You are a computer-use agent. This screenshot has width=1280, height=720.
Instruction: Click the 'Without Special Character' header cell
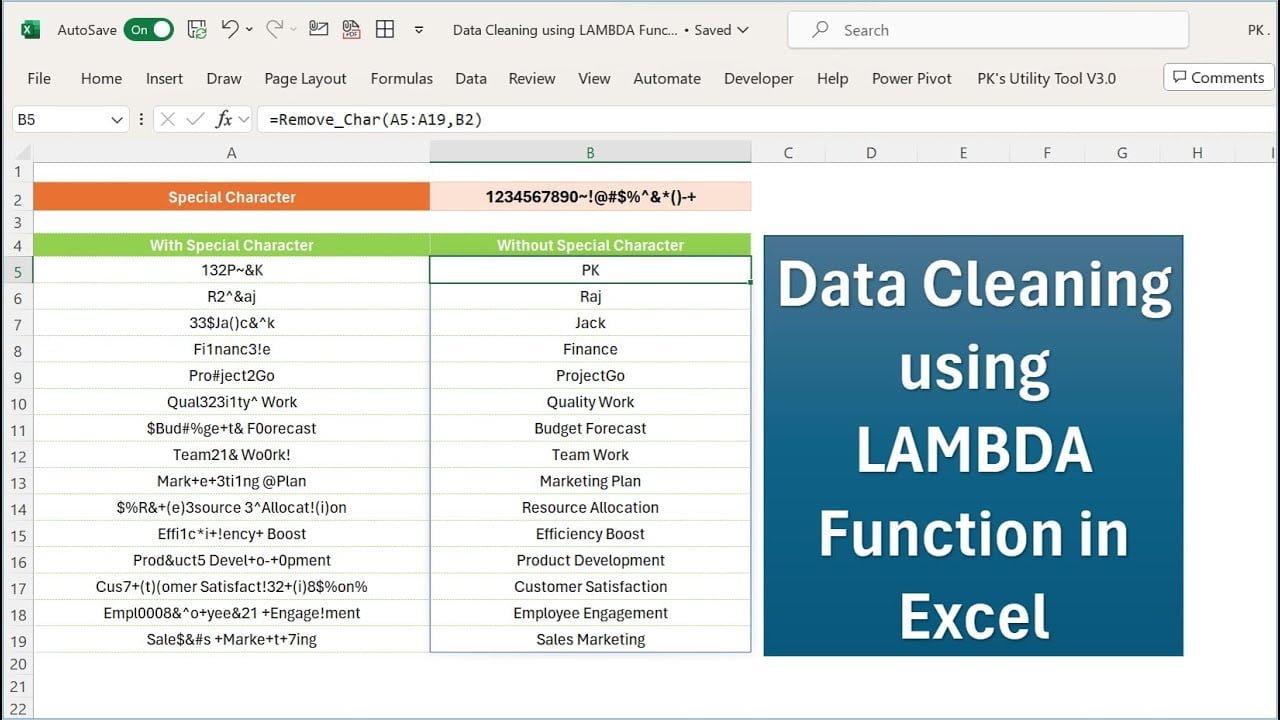point(590,245)
